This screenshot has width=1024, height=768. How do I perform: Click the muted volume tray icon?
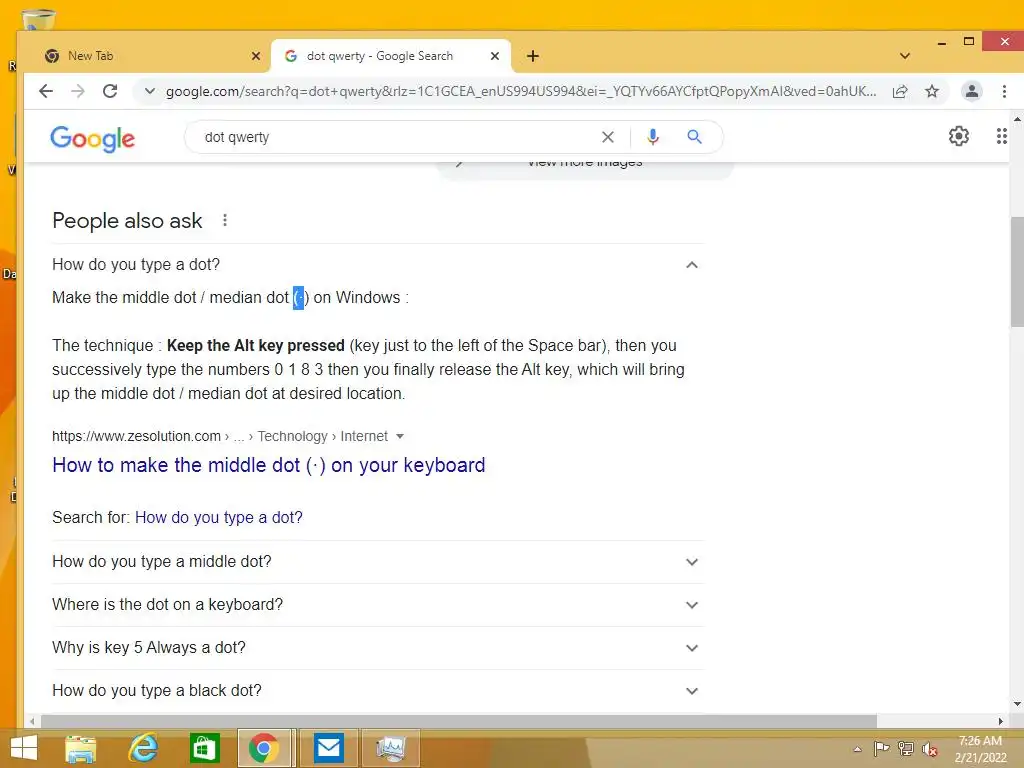[x=930, y=749]
